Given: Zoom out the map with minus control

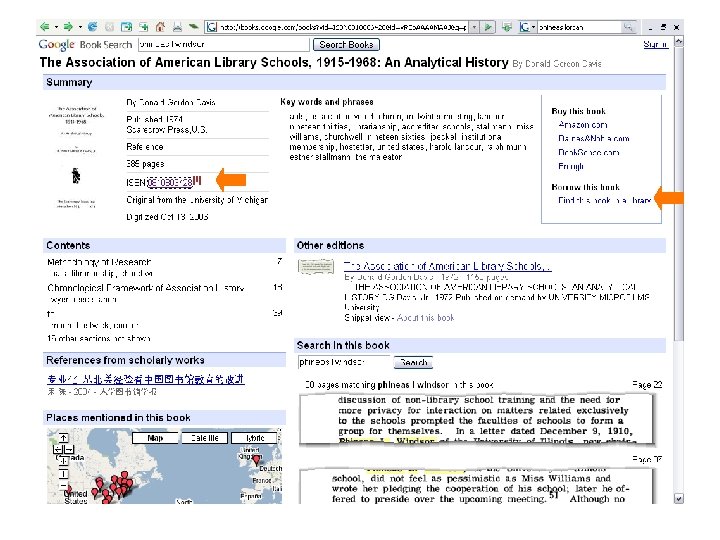Looking at the screenshot, I should click(x=64, y=486).
